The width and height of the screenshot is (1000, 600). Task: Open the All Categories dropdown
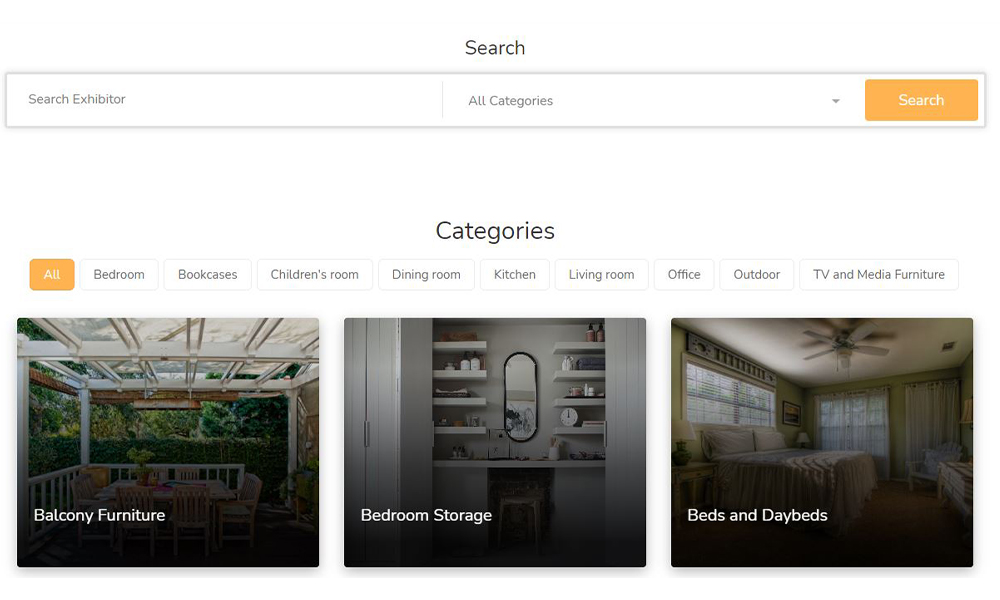click(650, 101)
